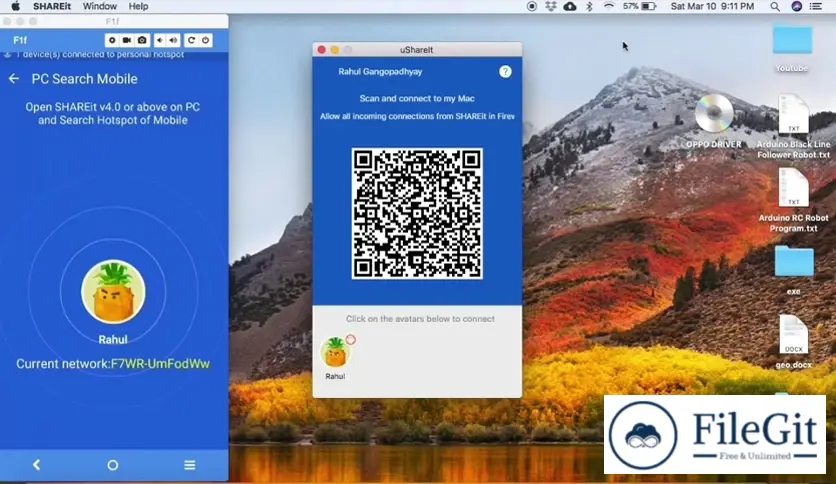Click 'Scan and connect to my Mac' text
The height and width of the screenshot is (484, 836).
tap(417, 99)
